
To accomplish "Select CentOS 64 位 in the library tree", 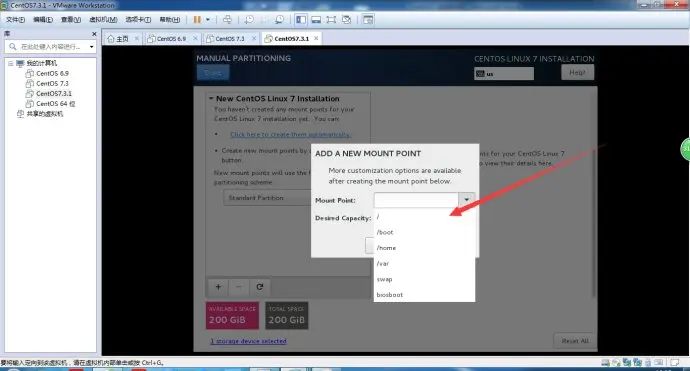I will [55, 104].
